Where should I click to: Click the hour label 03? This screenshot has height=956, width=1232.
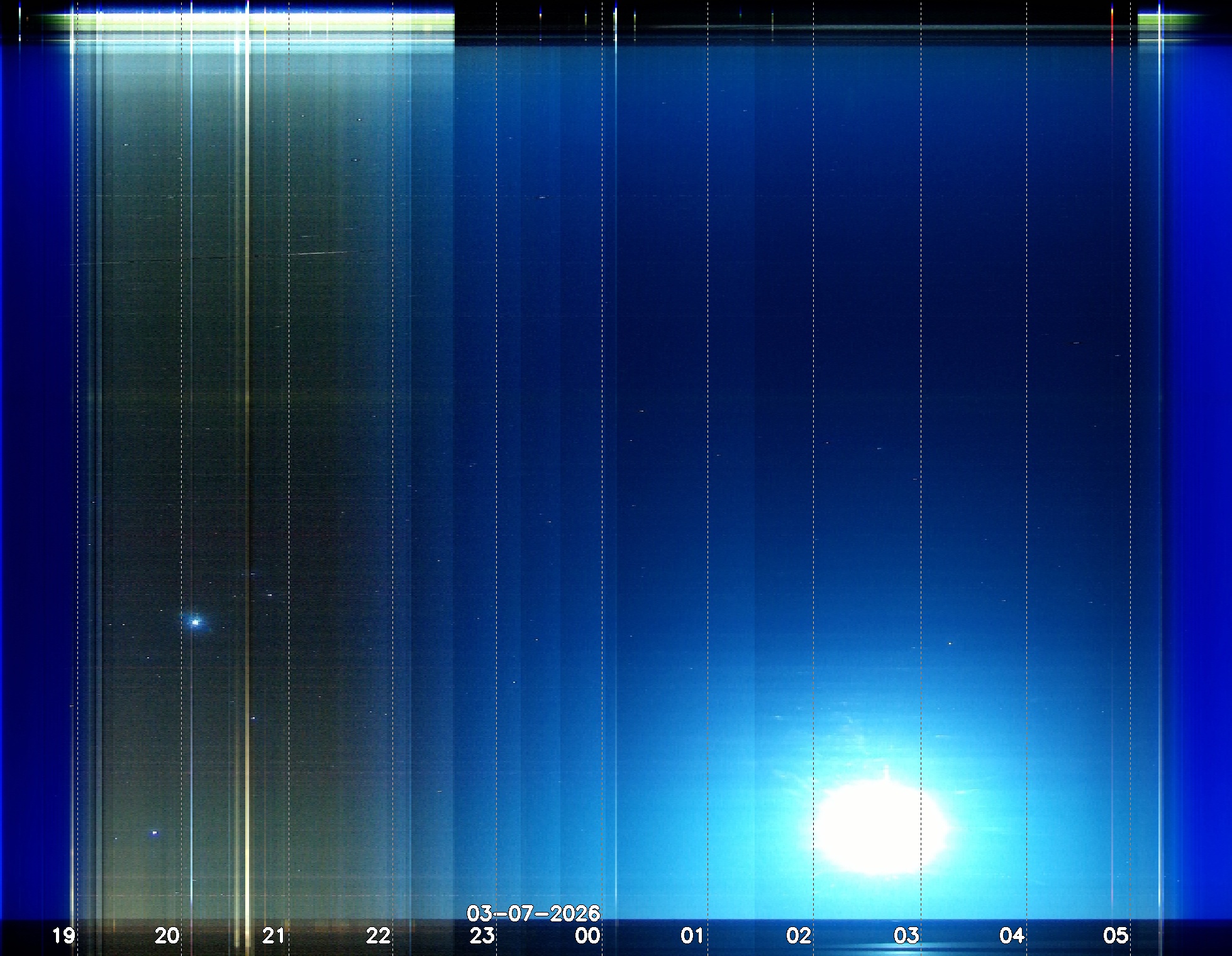pos(906,936)
